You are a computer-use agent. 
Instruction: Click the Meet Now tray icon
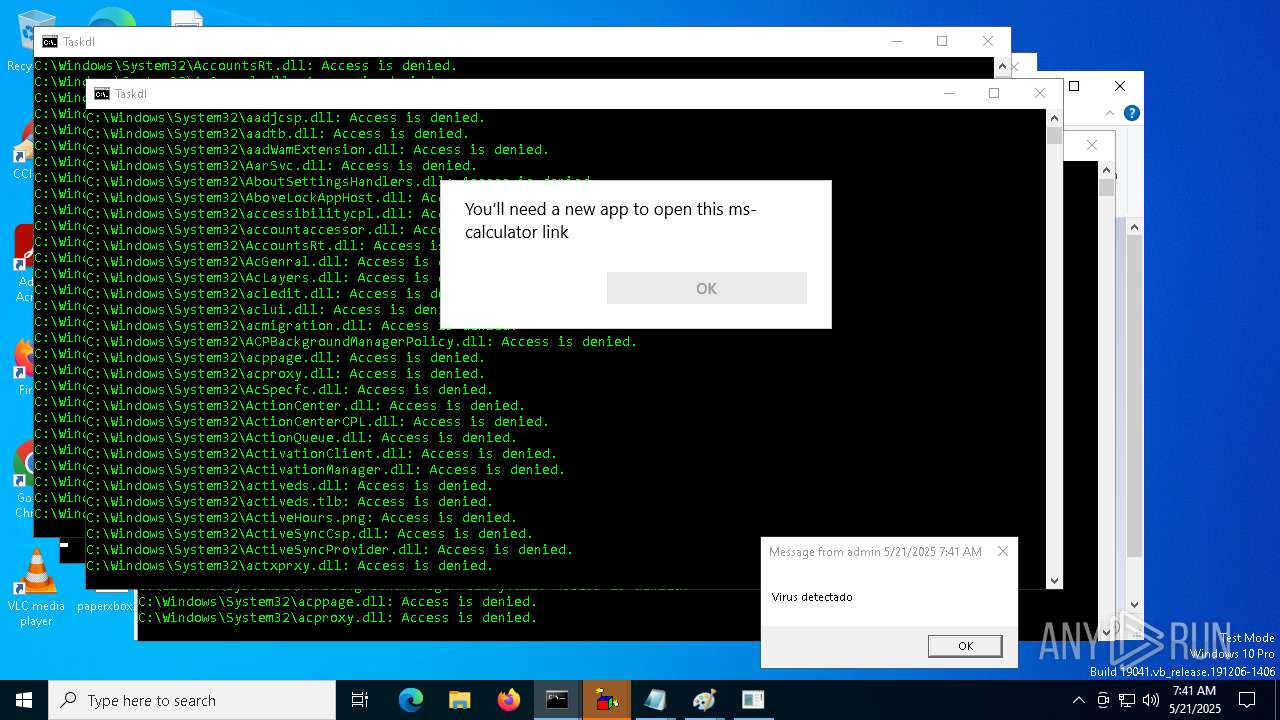pyautogui.click(x=1103, y=700)
